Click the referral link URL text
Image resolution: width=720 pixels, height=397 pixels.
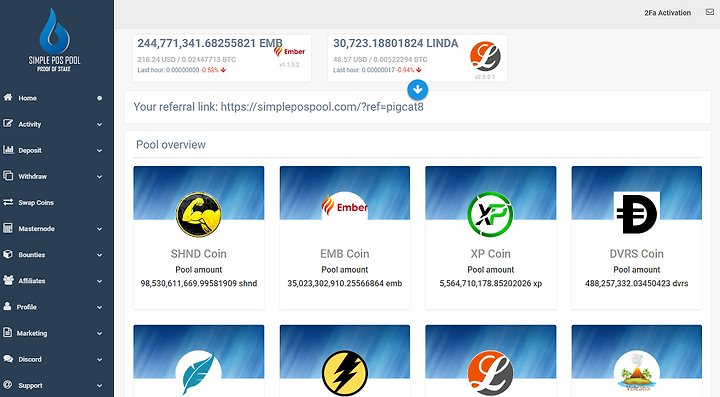tap(322, 107)
